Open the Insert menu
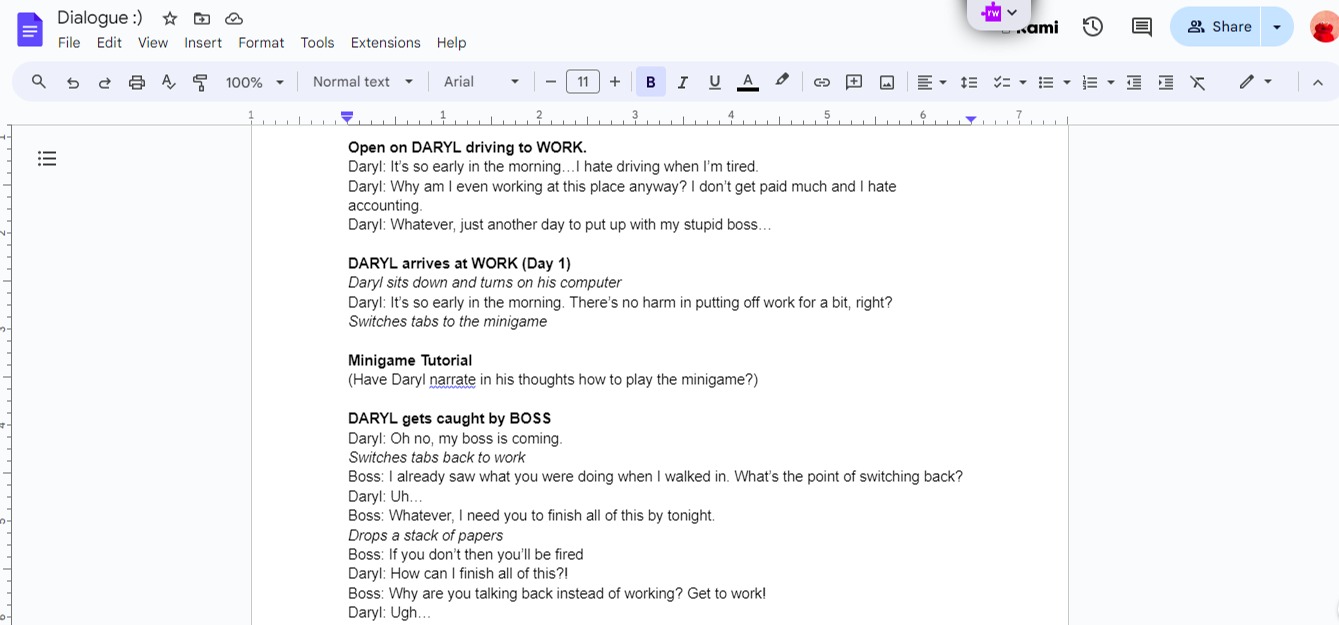This screenshot has height=625, width=1339. click(203, 43)
